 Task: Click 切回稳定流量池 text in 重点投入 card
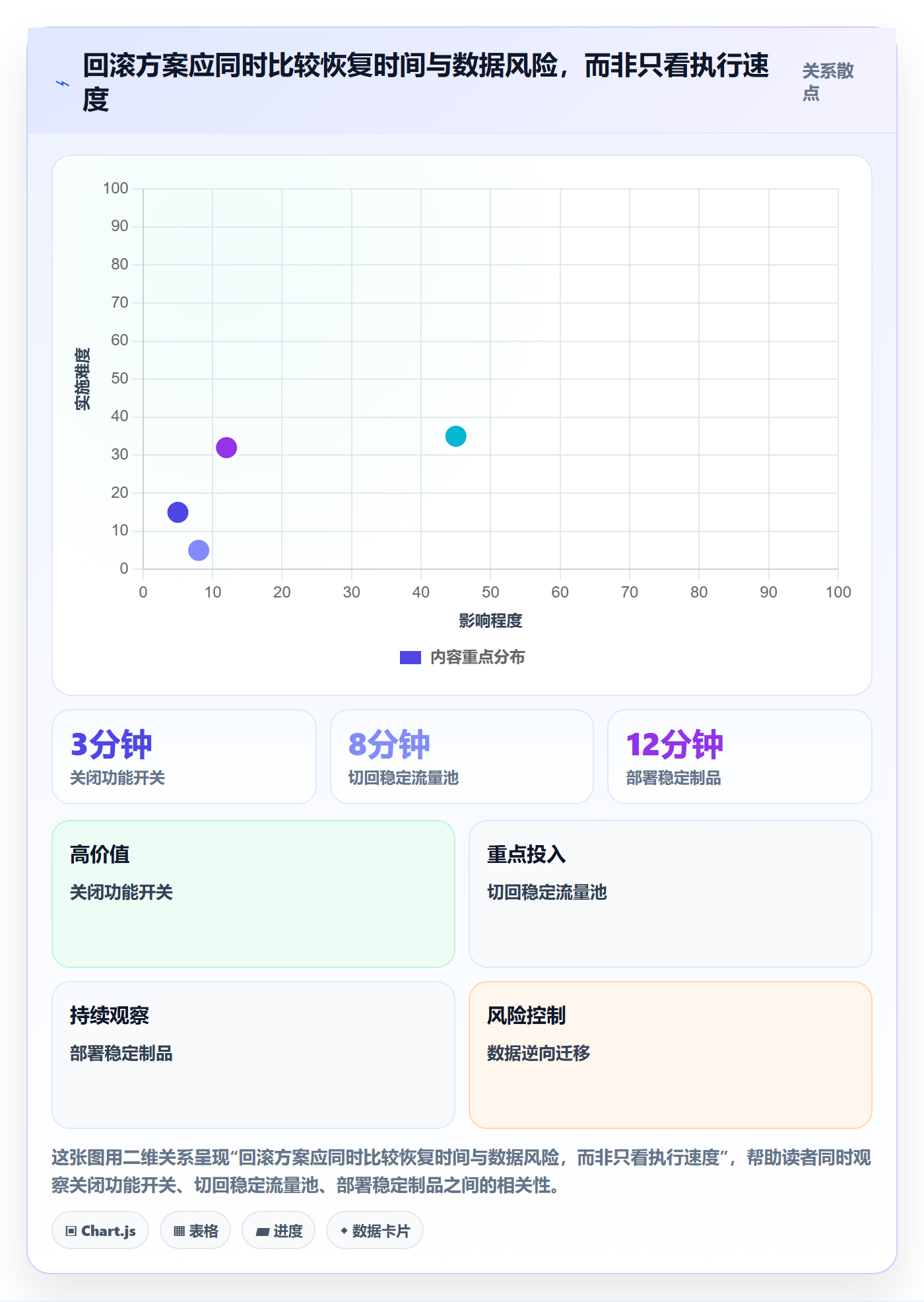547,892
